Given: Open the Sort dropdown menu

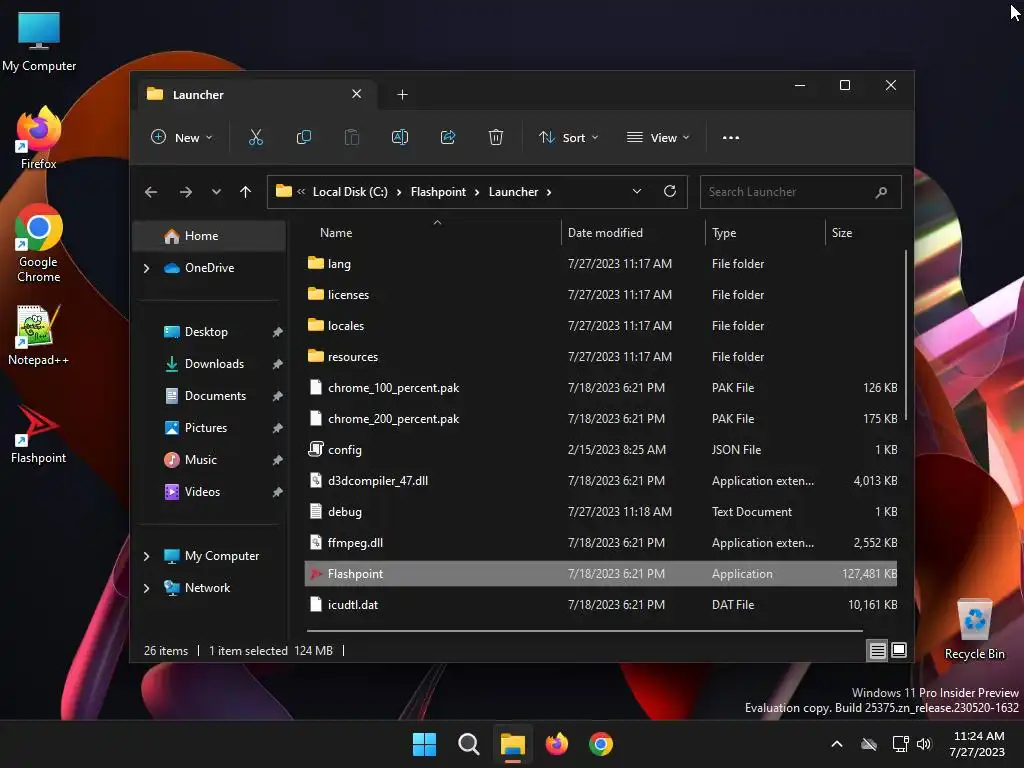Looking at the screenshot, I should click(568, 138).
